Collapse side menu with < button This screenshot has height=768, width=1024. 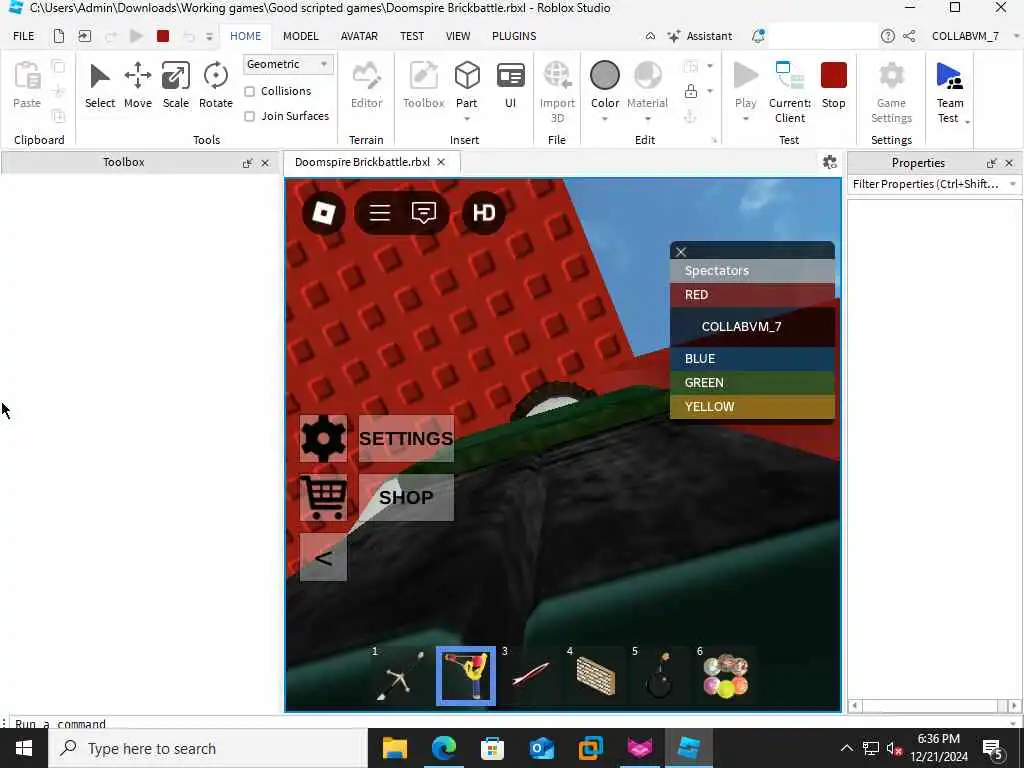pyautogui.click(x=323, y=557)
